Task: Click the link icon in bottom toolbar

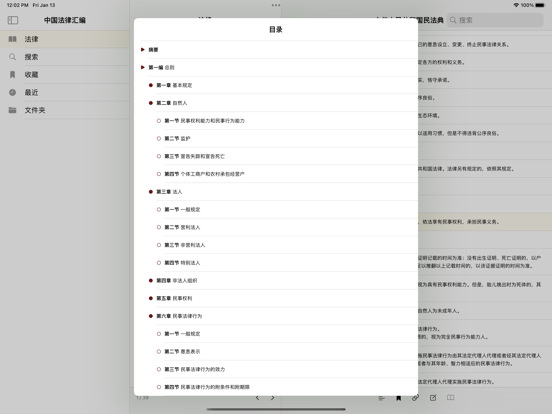Action: click(415, 398)
